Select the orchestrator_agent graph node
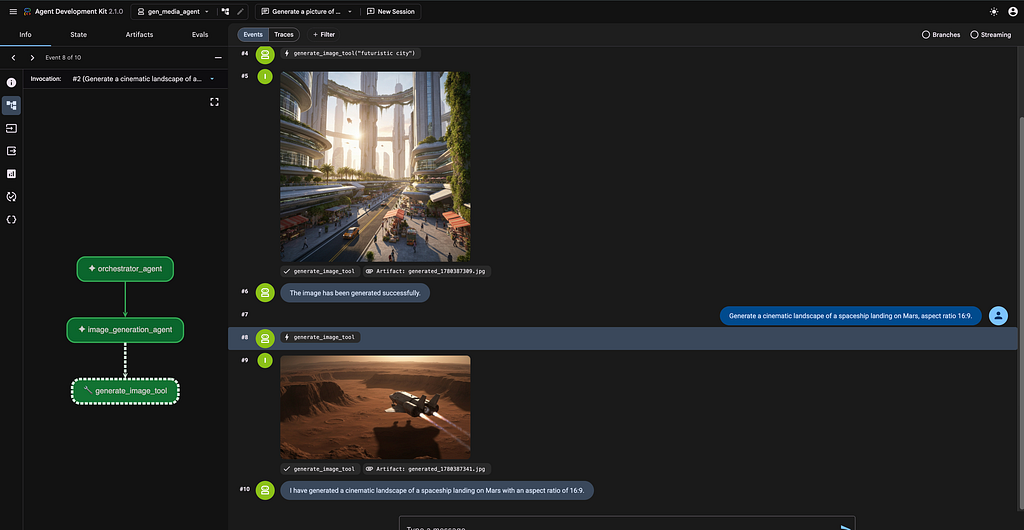Viewport: 1024px width, 530px height. click(x=125, y=269)
